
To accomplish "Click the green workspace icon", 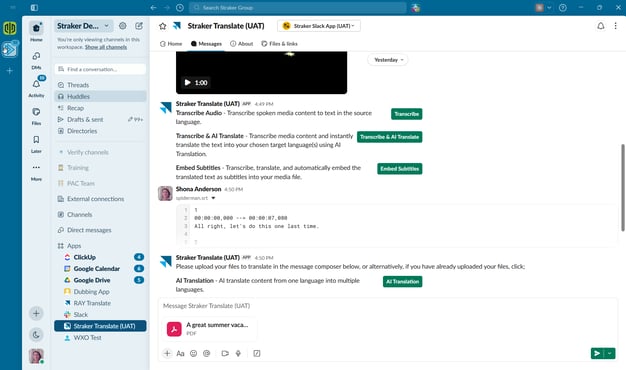I will coord(10,28).
